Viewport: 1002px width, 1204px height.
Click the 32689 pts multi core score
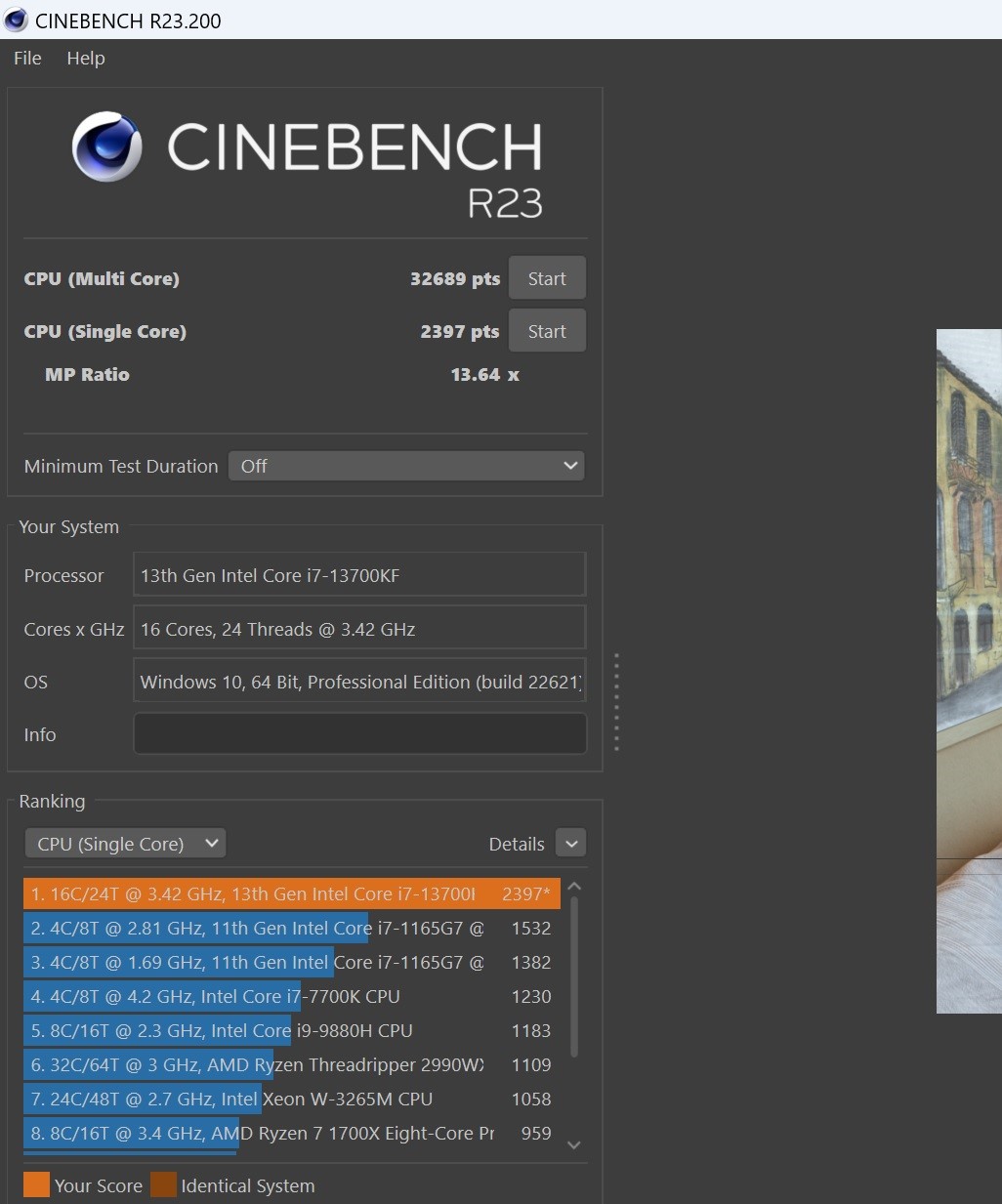coord(455,279)
